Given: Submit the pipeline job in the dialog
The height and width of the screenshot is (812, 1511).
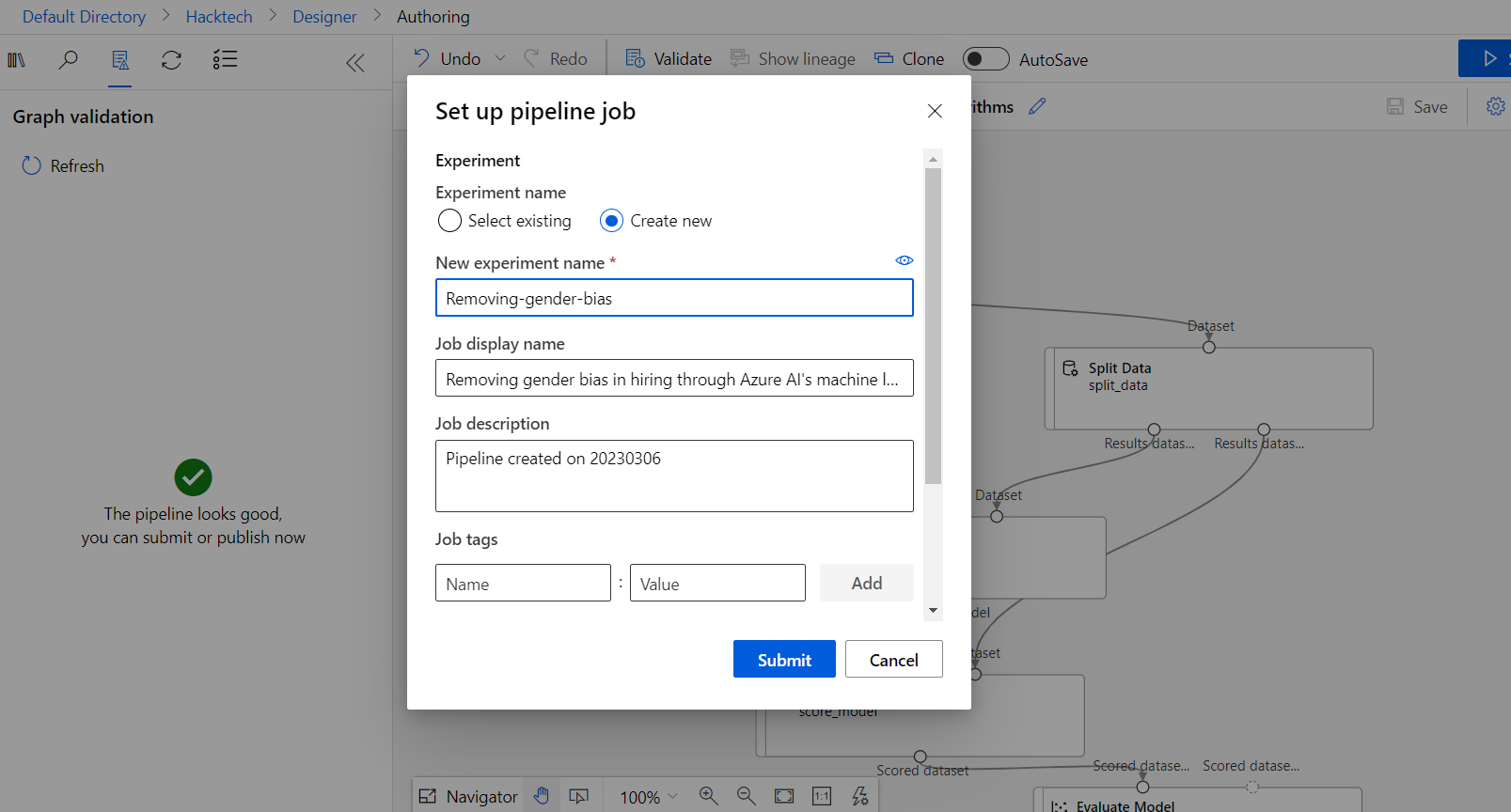Looking at the screenshot, I should point(784,659).
